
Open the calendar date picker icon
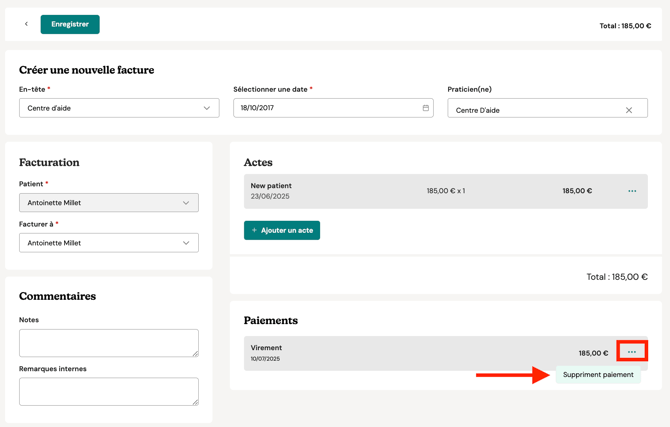425,108
